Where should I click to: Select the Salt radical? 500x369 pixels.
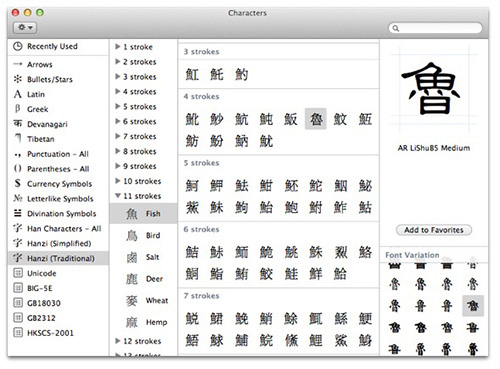click(x=143, y=257)
